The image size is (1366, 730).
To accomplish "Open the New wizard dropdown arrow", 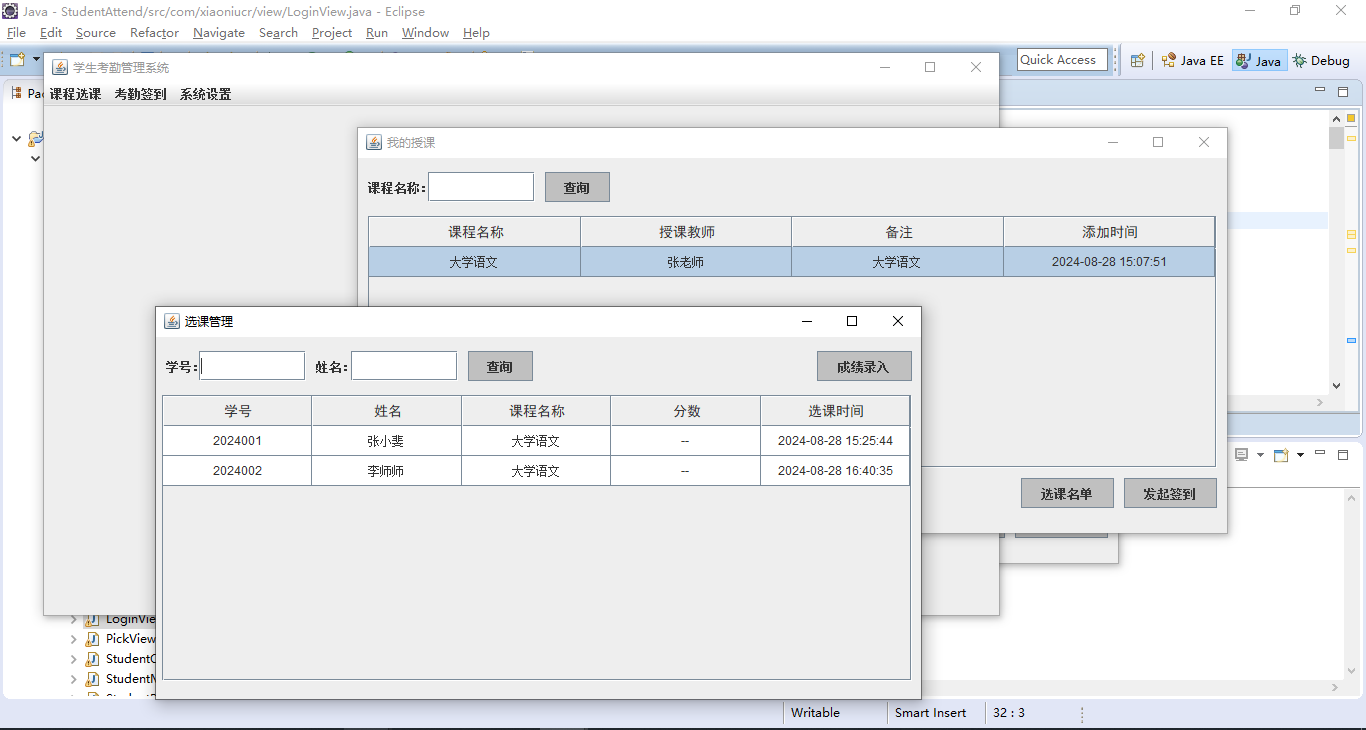I will 36,60.
